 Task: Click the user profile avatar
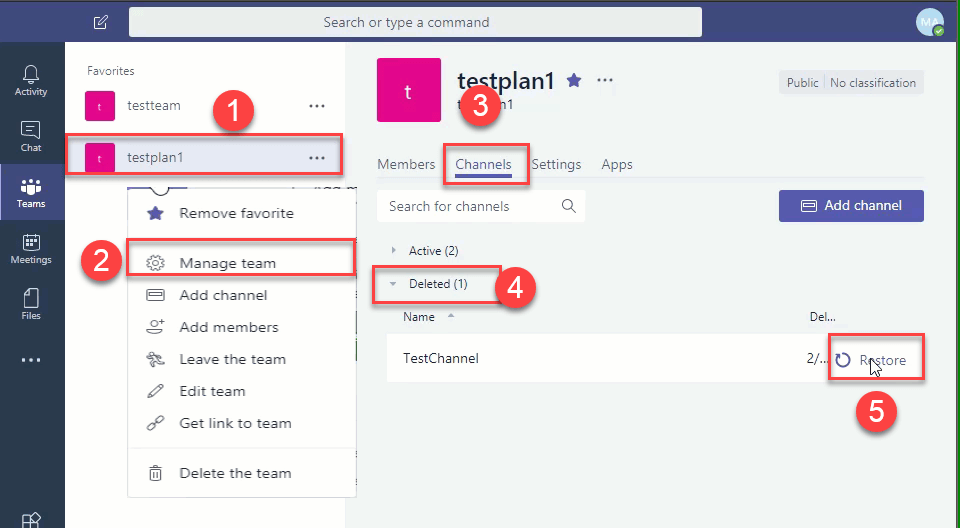pos(929,22)
